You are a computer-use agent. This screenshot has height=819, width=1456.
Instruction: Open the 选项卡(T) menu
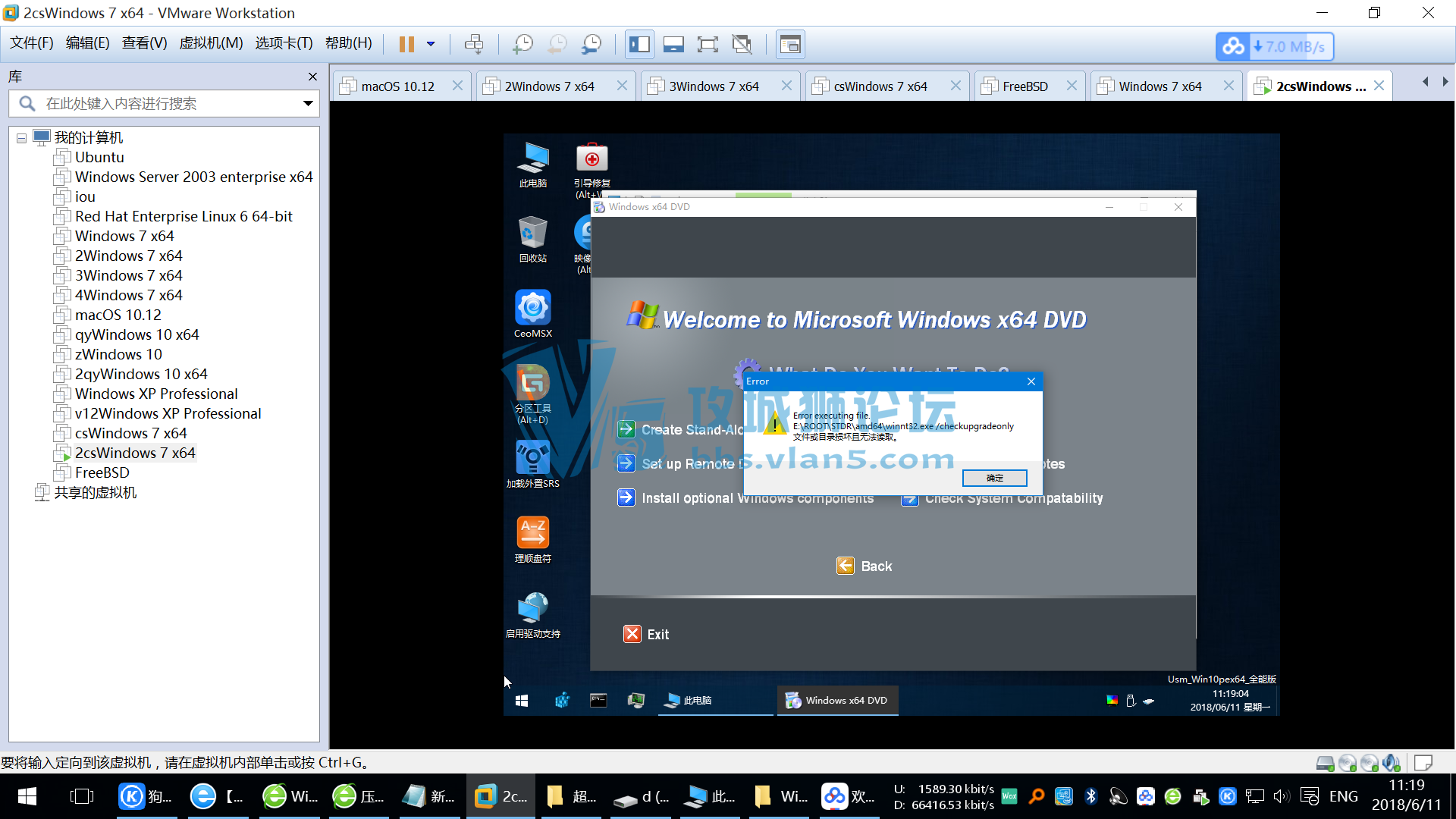(x=284, y=43)
